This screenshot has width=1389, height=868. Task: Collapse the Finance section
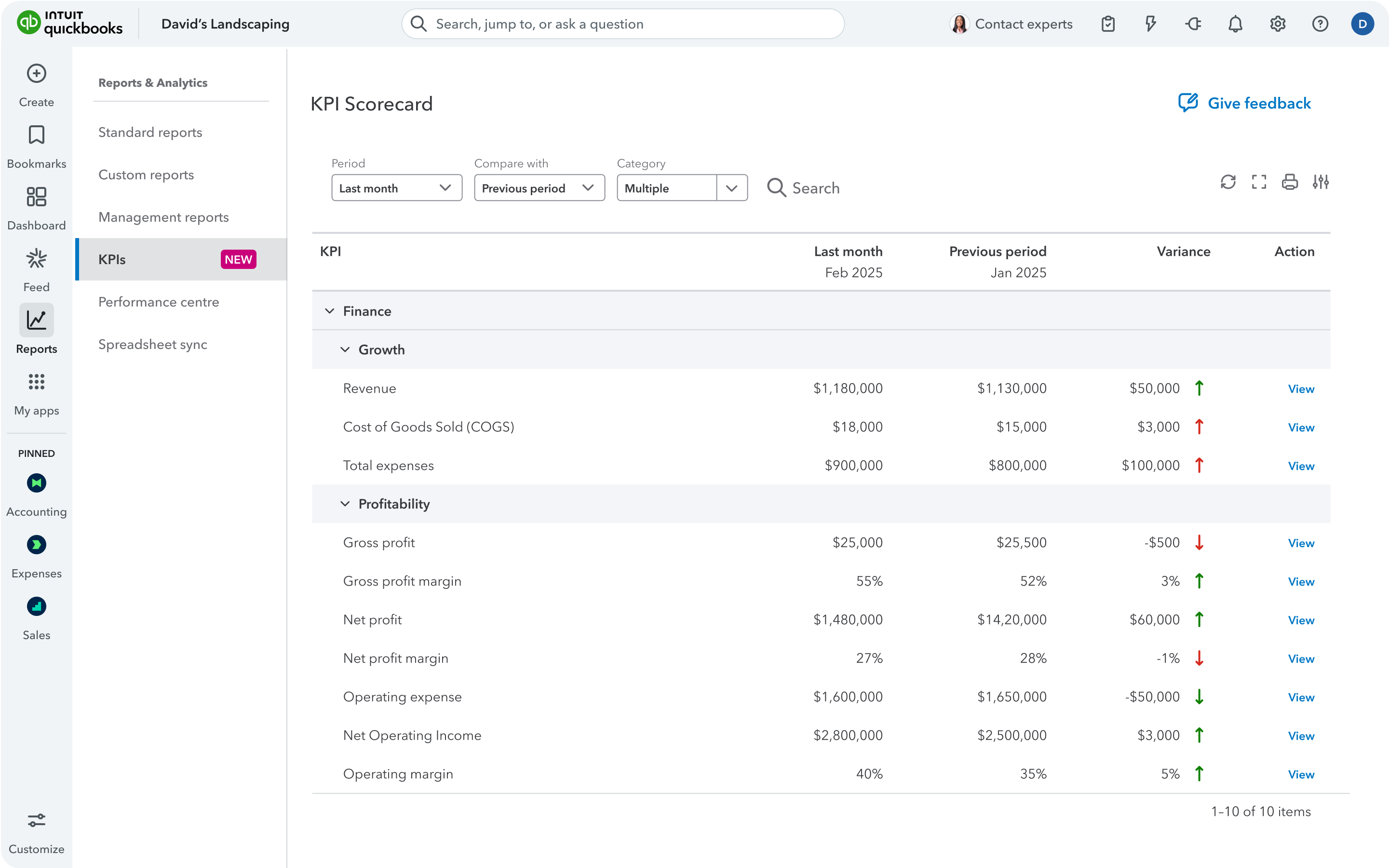tap(330, 311)
